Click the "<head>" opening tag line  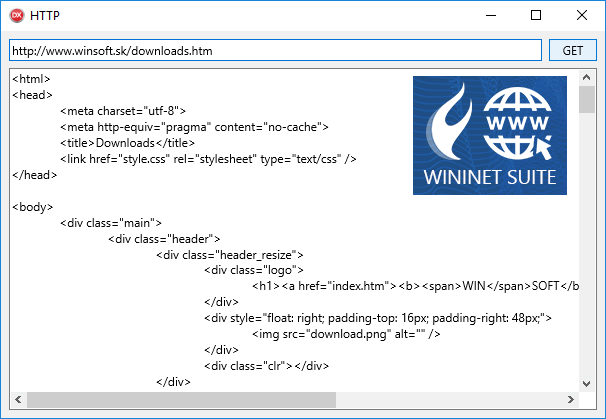[32, 95]
